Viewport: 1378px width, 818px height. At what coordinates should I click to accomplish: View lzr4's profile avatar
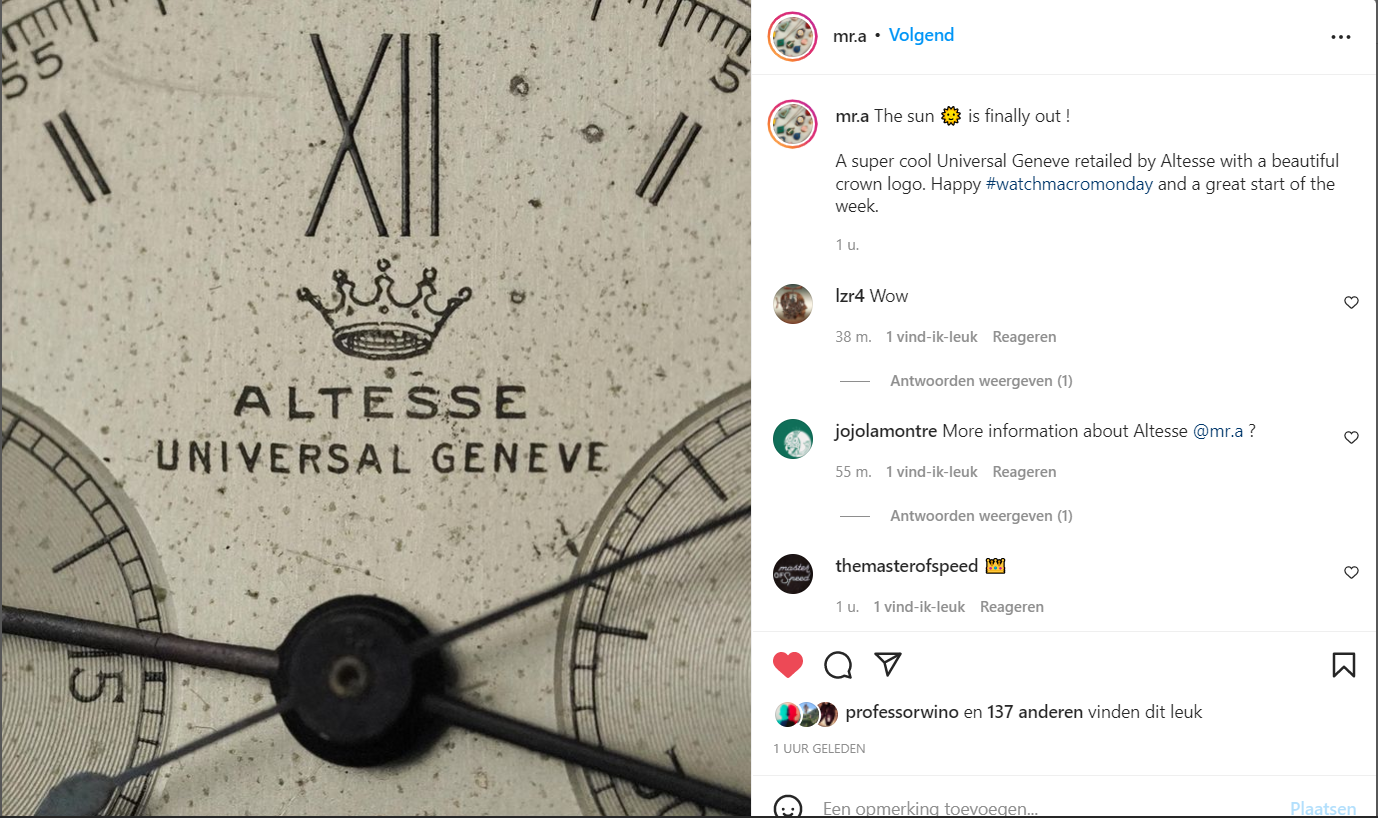click(x=793, y=304)
